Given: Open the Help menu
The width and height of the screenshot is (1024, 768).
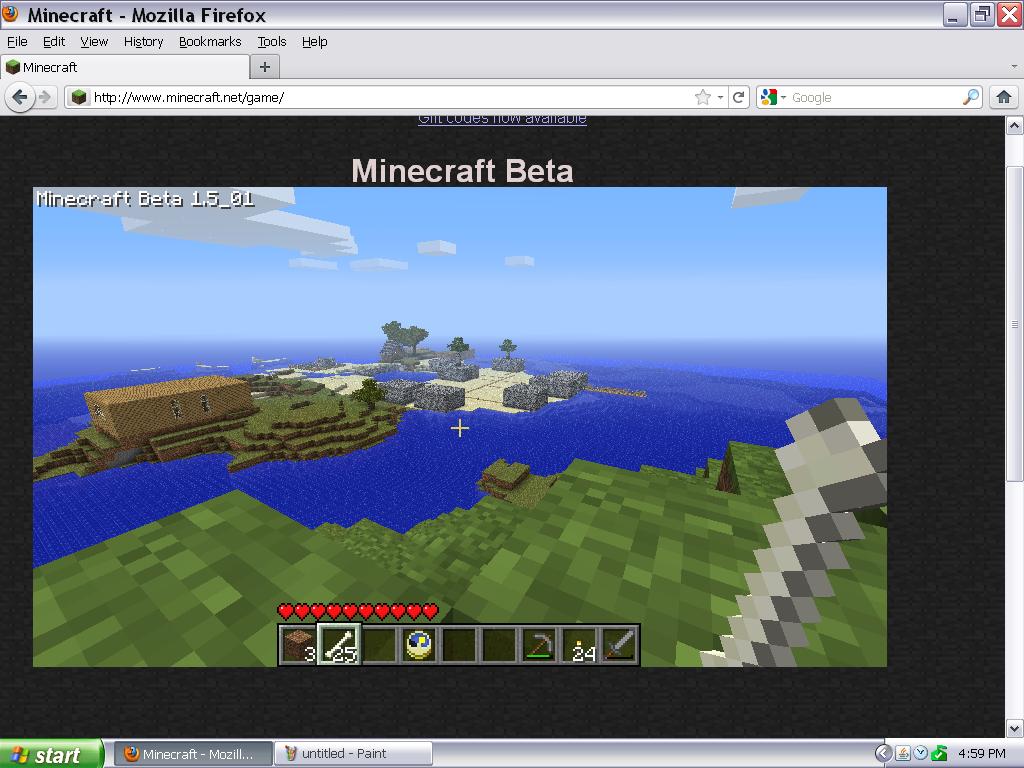Looking at the screenshot, I should (x=314, y=42).
